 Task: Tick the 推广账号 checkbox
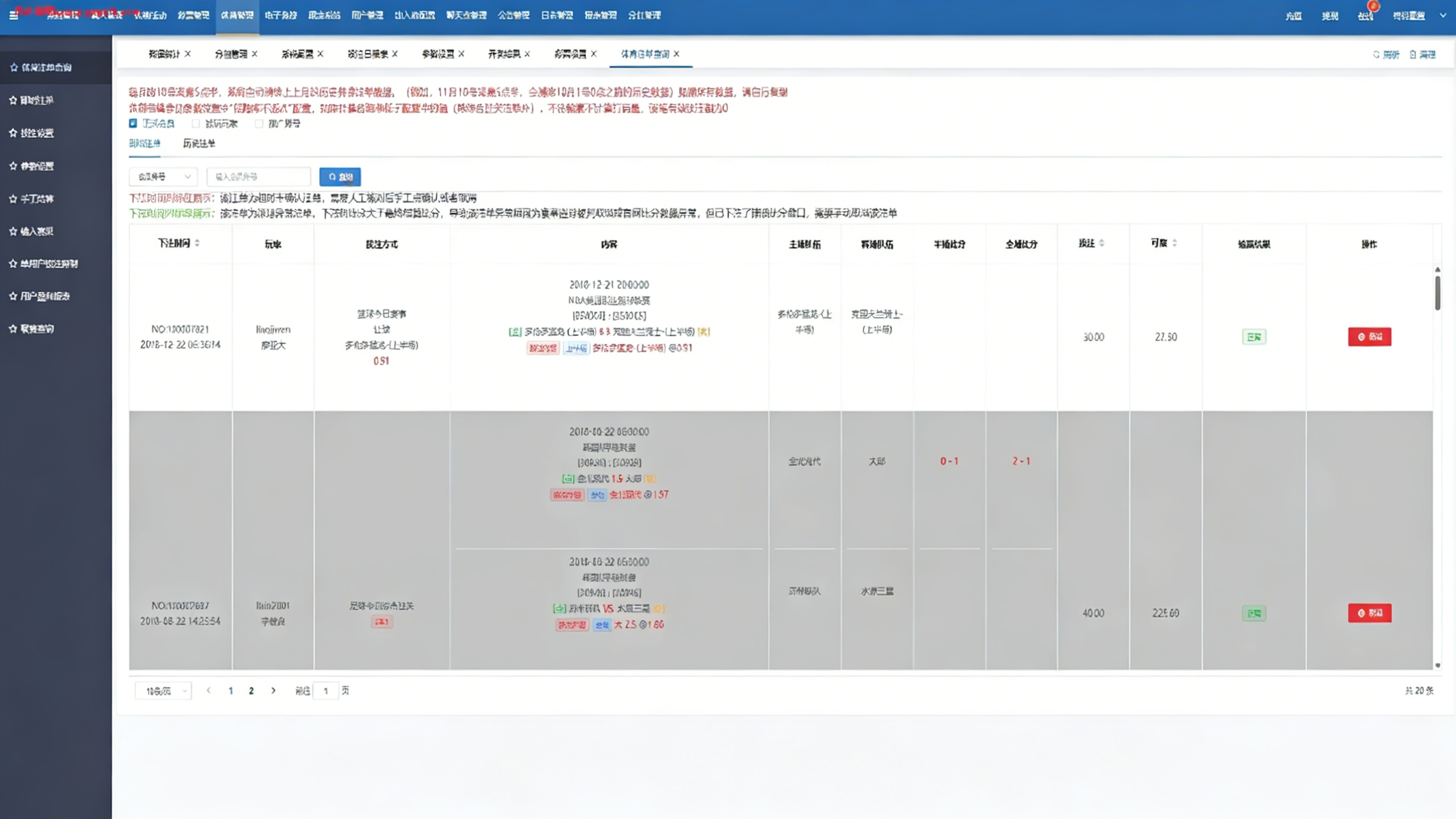tap(259, 123)
